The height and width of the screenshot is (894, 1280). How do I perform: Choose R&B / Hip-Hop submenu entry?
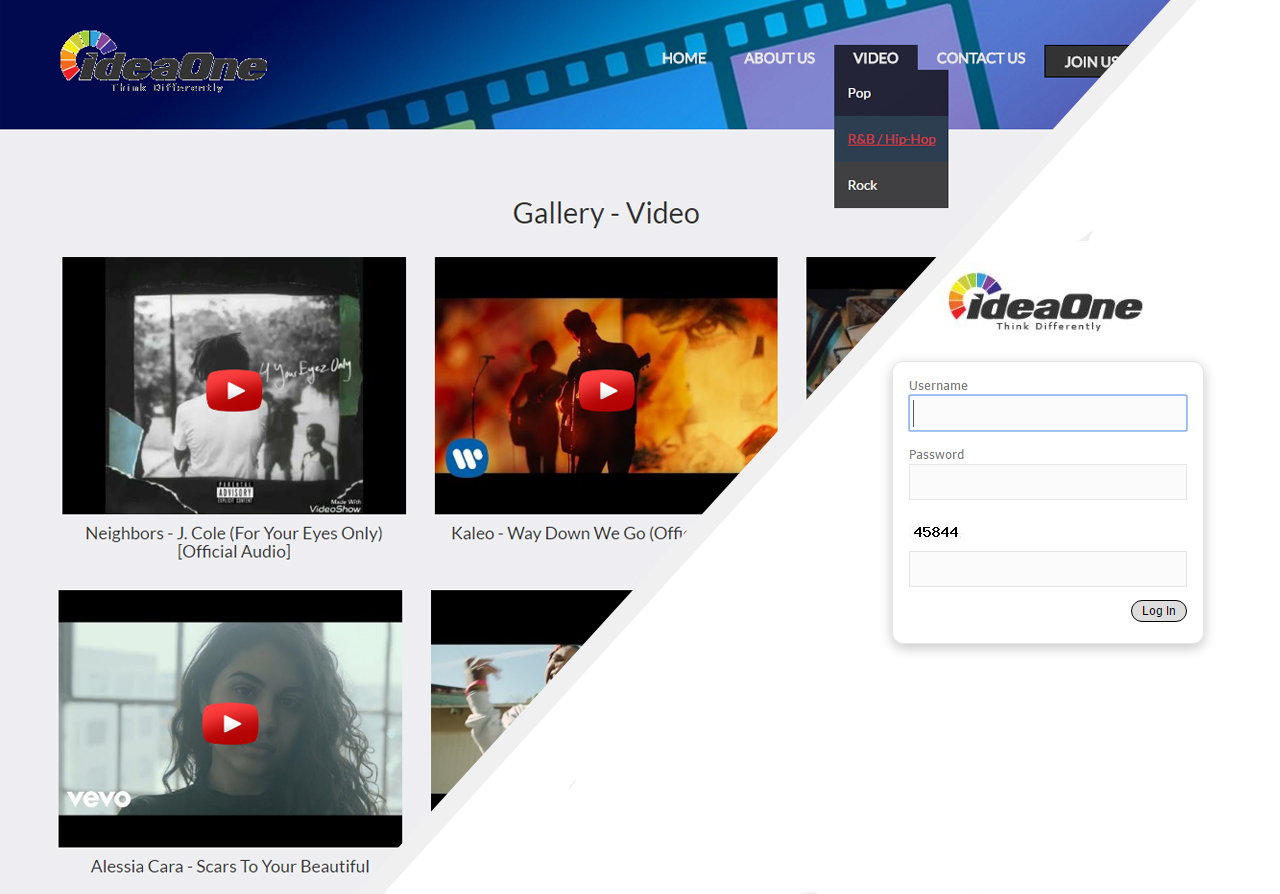891,139
